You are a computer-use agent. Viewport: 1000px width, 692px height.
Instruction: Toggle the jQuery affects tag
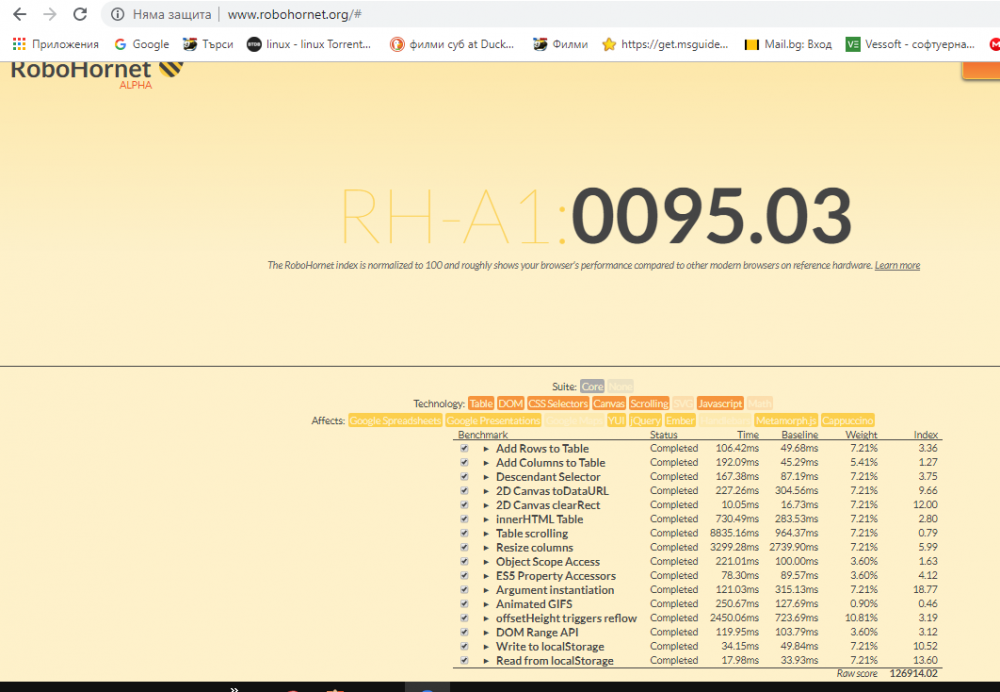(x=645, y=421)
